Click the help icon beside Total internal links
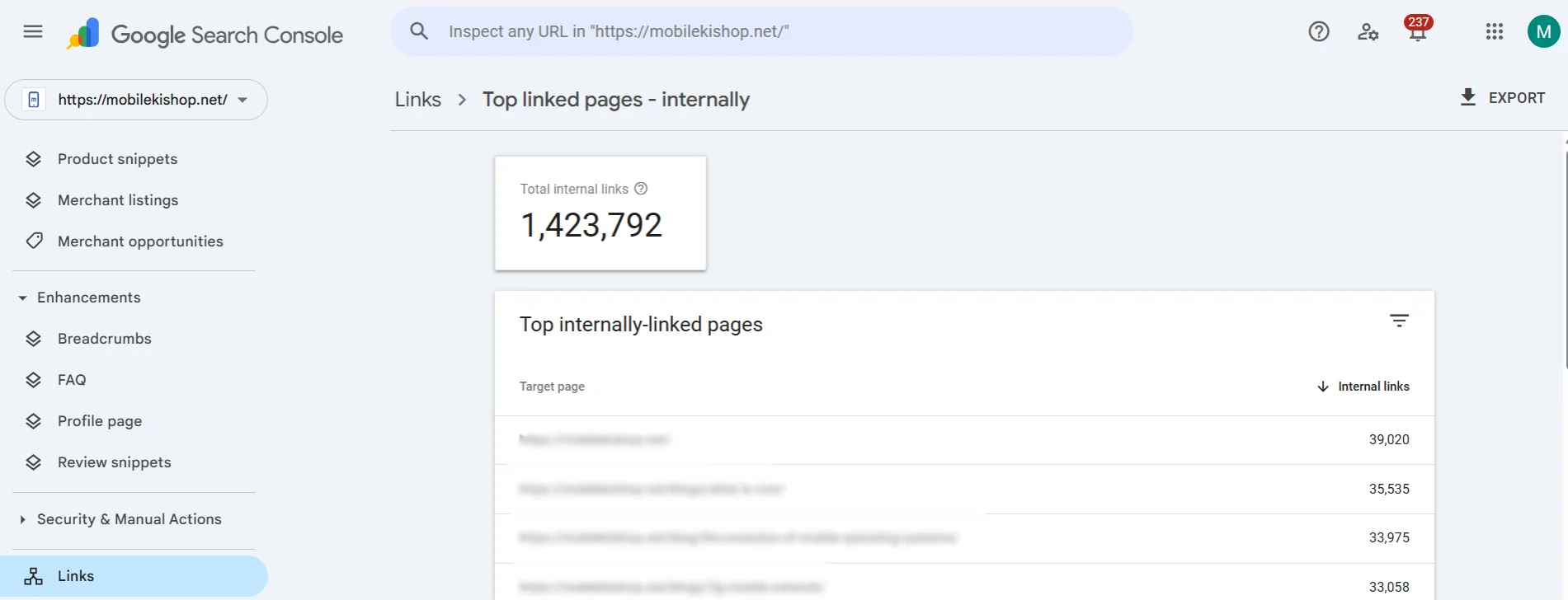The image size is (1568, 600). 641,189
